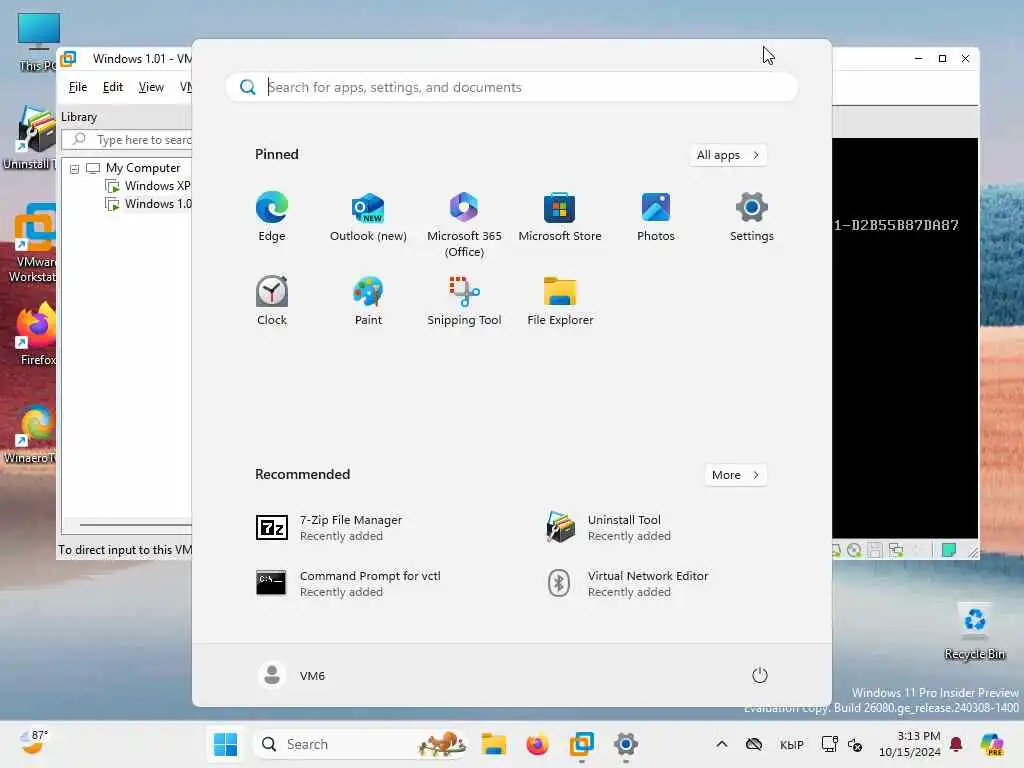Open the View menu in VMware window
The image size is (1024, 768).
click(x=151, y=87)
